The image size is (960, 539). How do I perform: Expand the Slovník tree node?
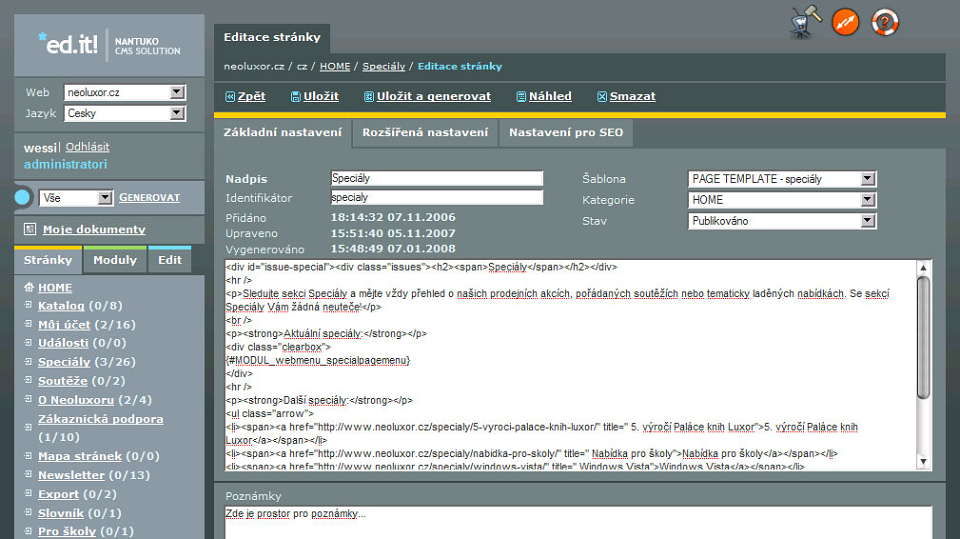[x=28, y=512]
